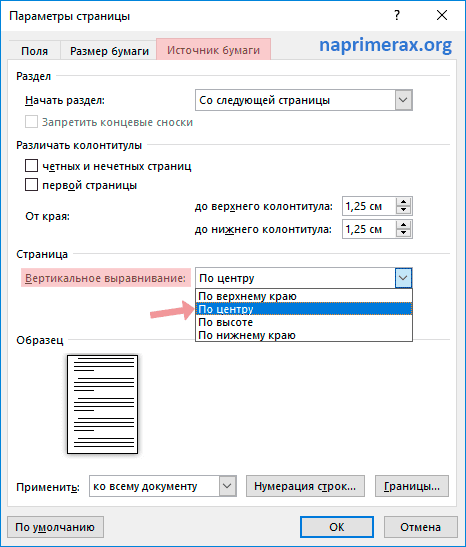The width and height of the screenshot is (466, 547).
Task: Tick the первой страницы checkbox
Action: click(x=31, y=185)
